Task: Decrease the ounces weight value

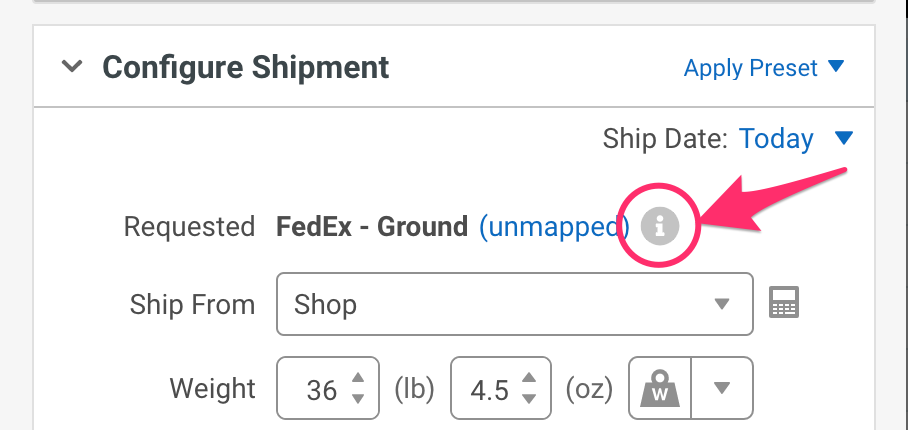Action: 531,399
